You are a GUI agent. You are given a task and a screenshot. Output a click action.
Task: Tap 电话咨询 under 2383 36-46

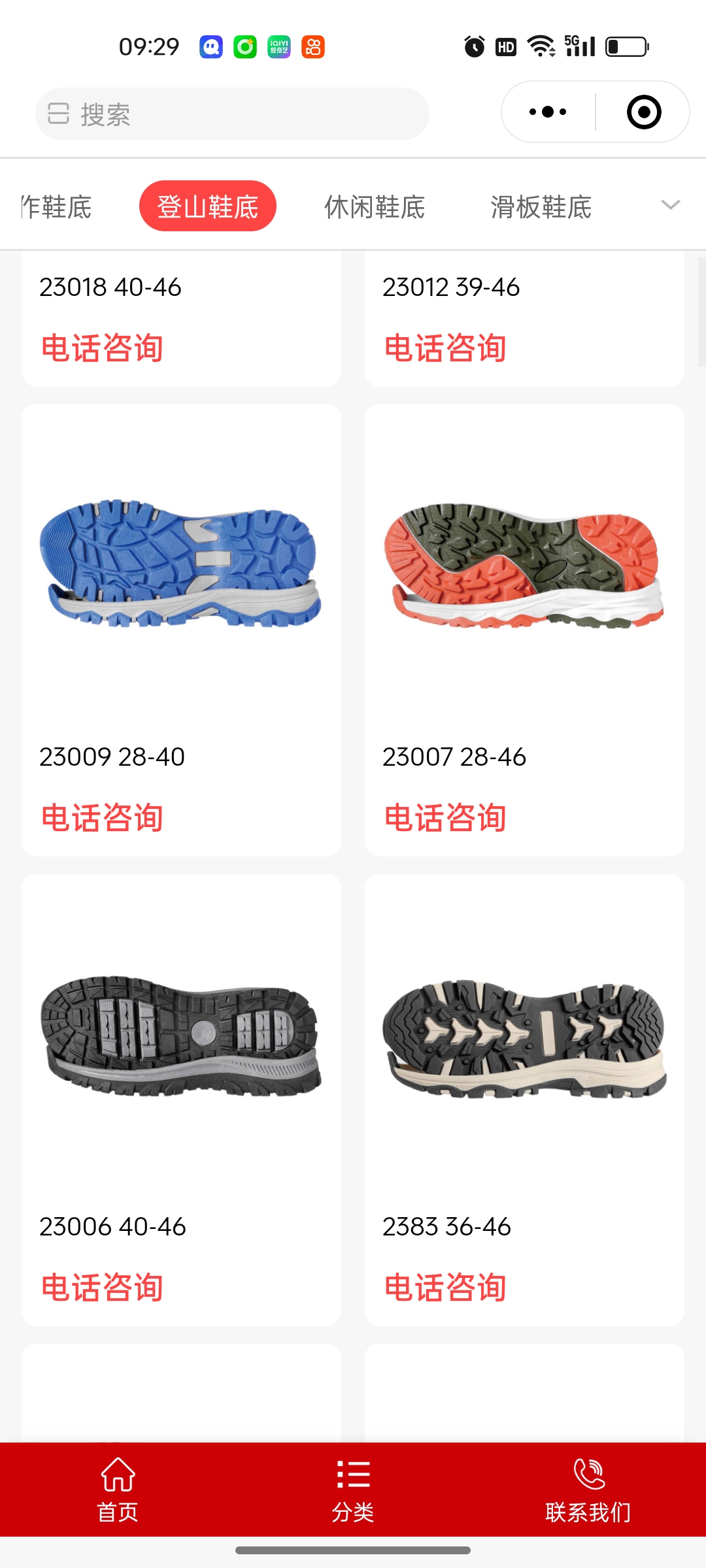pyautogui.click(x=445, y=1288)
